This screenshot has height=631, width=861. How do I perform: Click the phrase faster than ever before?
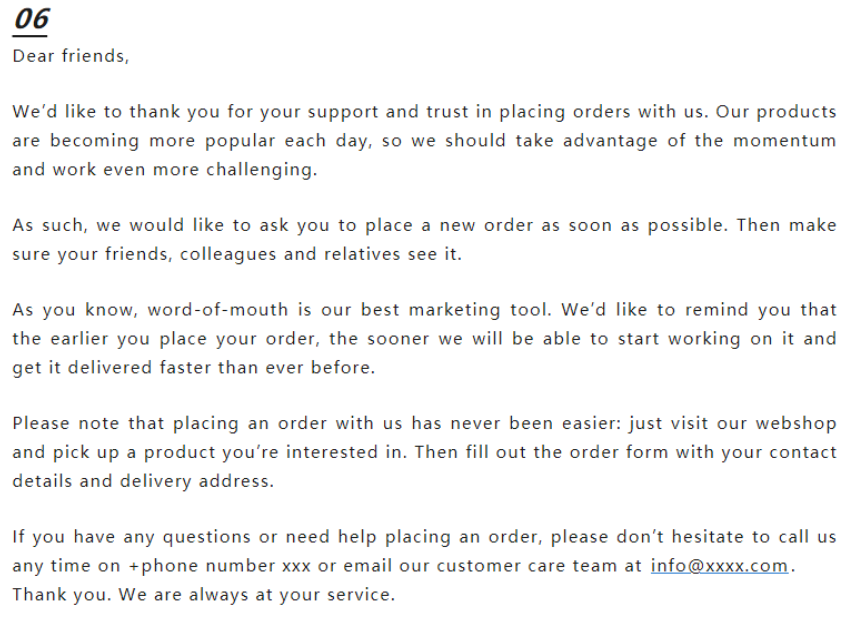click(x=267, y=367)
